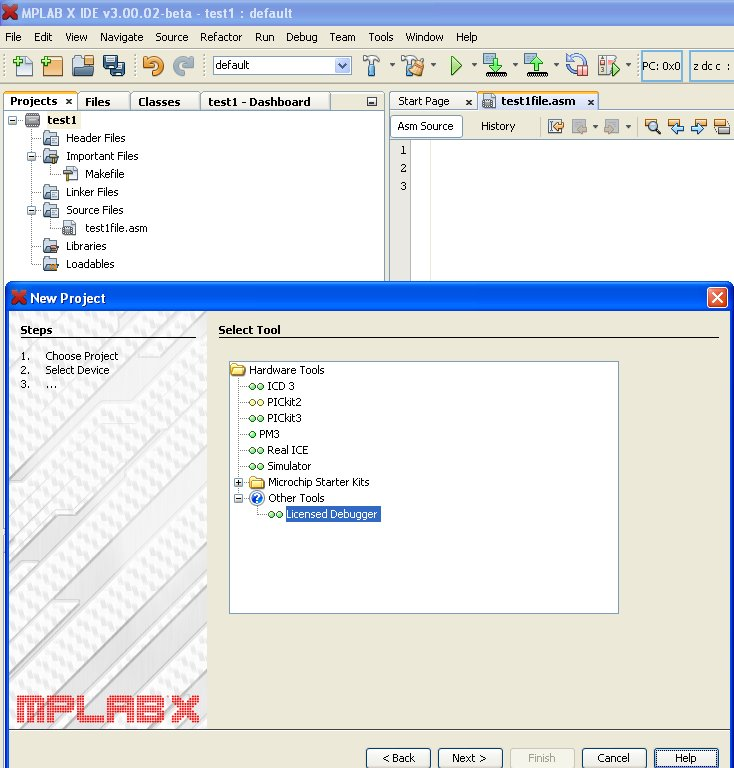
Task: Click the Undo toolbar icon
Action: tap(153, 65)
